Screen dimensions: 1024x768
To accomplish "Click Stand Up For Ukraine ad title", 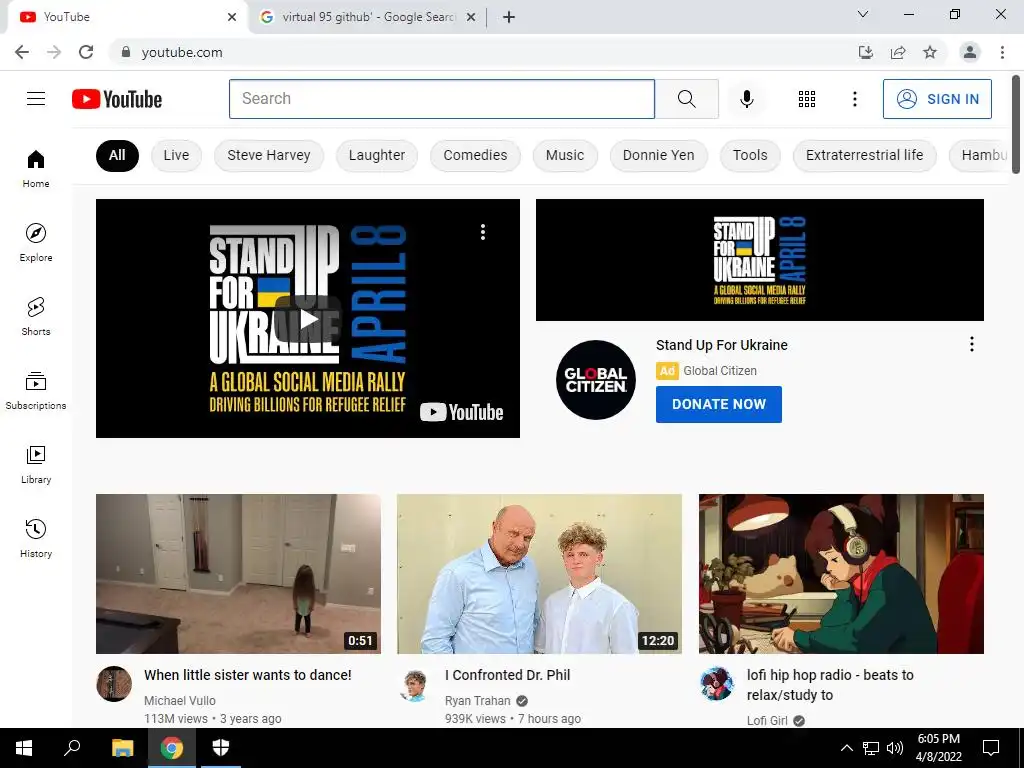I will click(x=722, y=345).
